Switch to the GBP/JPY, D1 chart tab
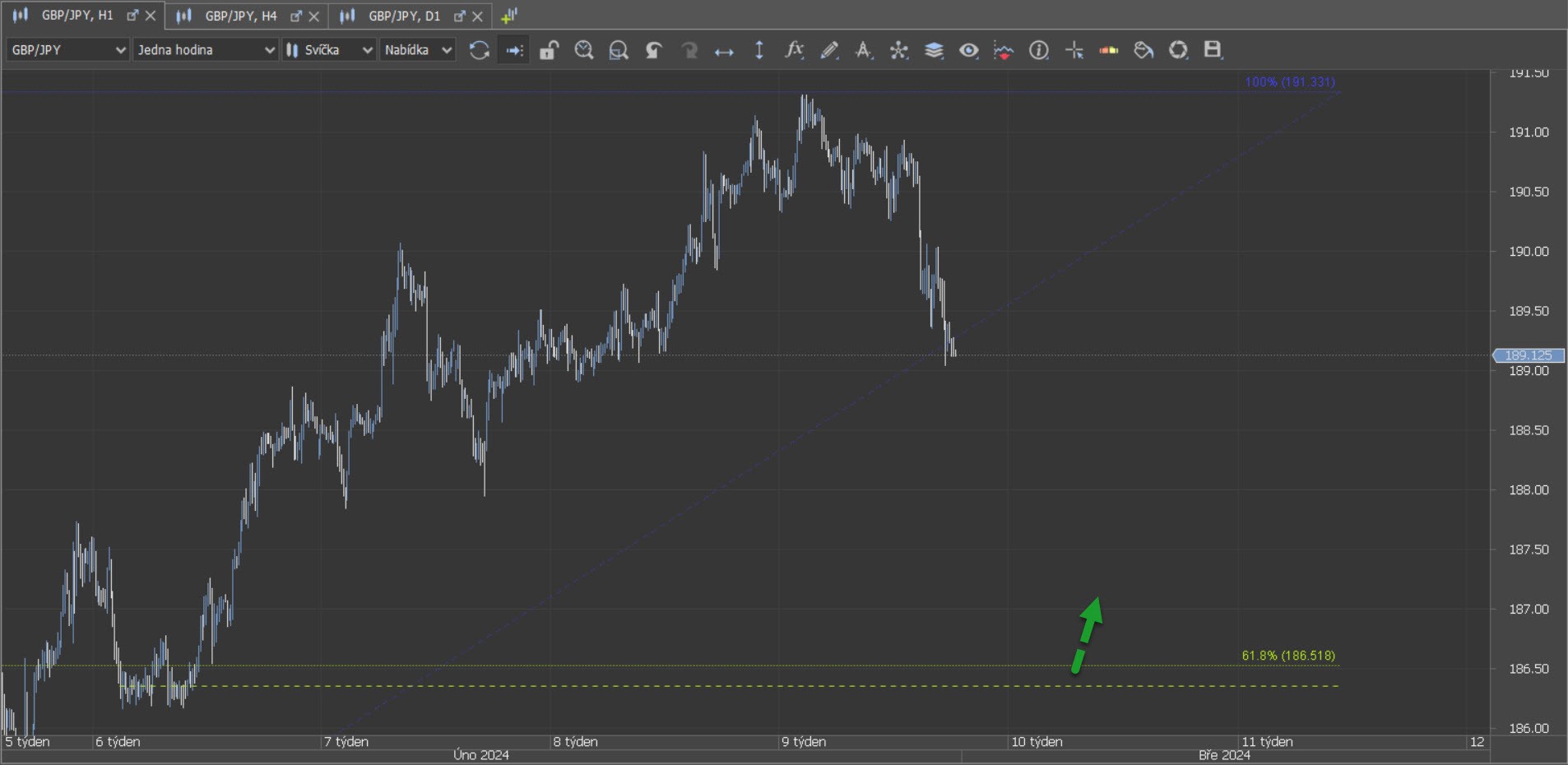 (x=404, y=16)
